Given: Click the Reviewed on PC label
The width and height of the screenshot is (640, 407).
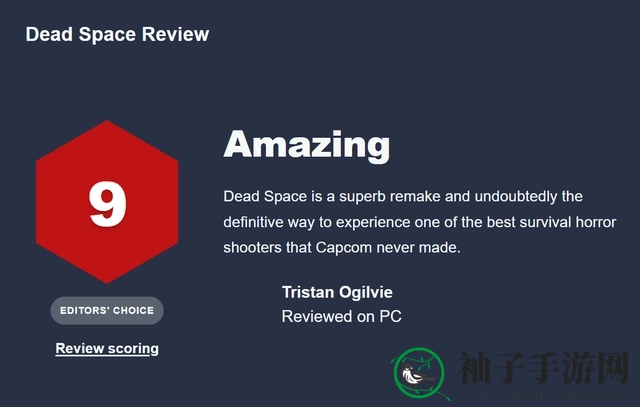Looking at the screenshot, I should pos(342,316).
